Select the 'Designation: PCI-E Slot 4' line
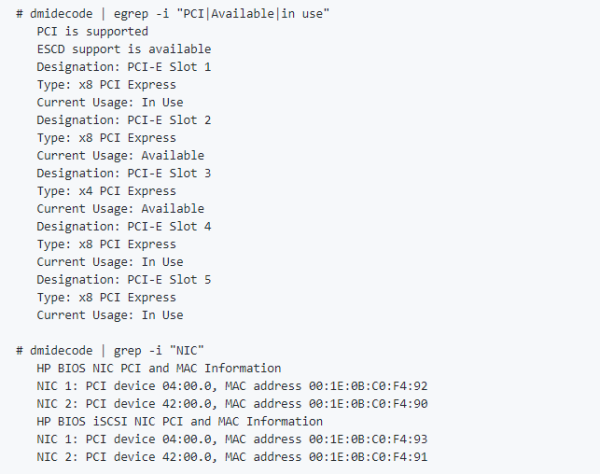This screenshot has height=474, width=600. pyautogui.click(x=124, y=226)
